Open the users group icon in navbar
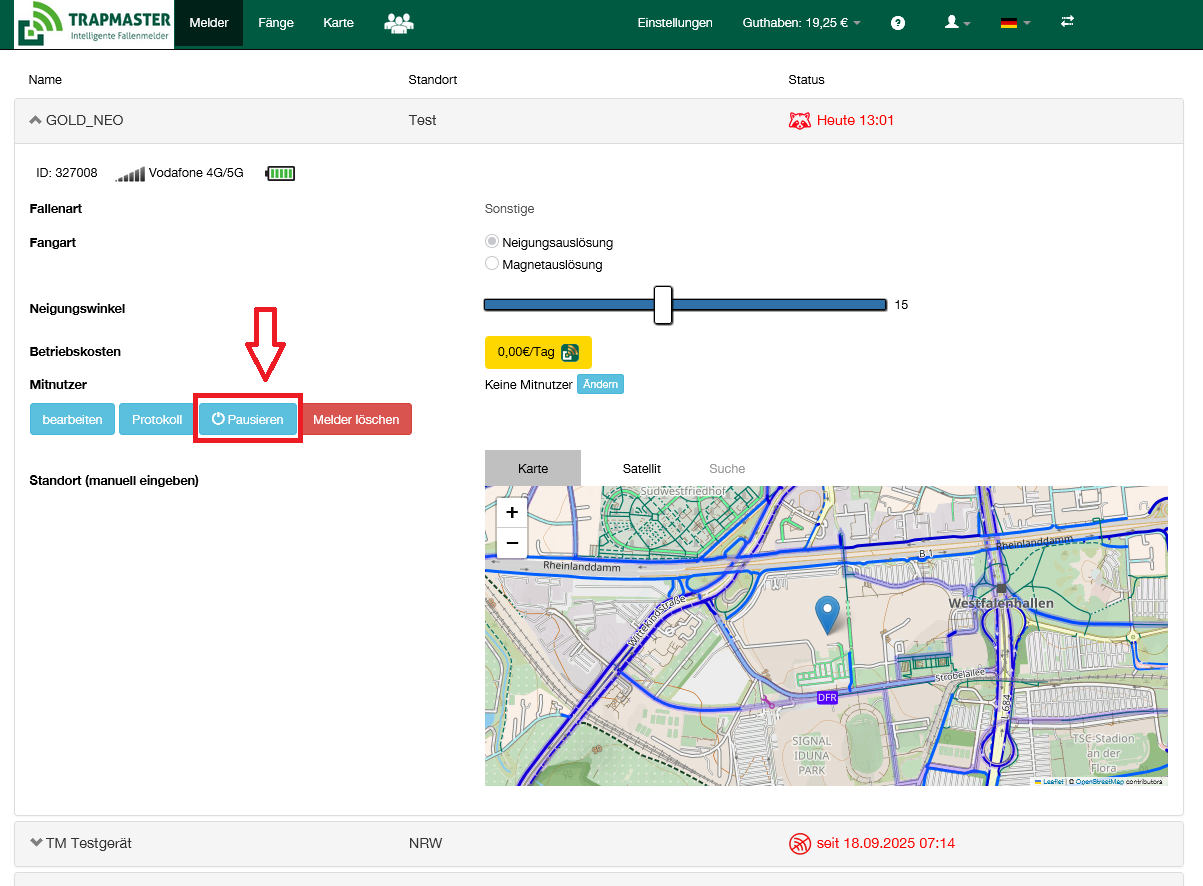1203x886 pixels. point(399,23)
